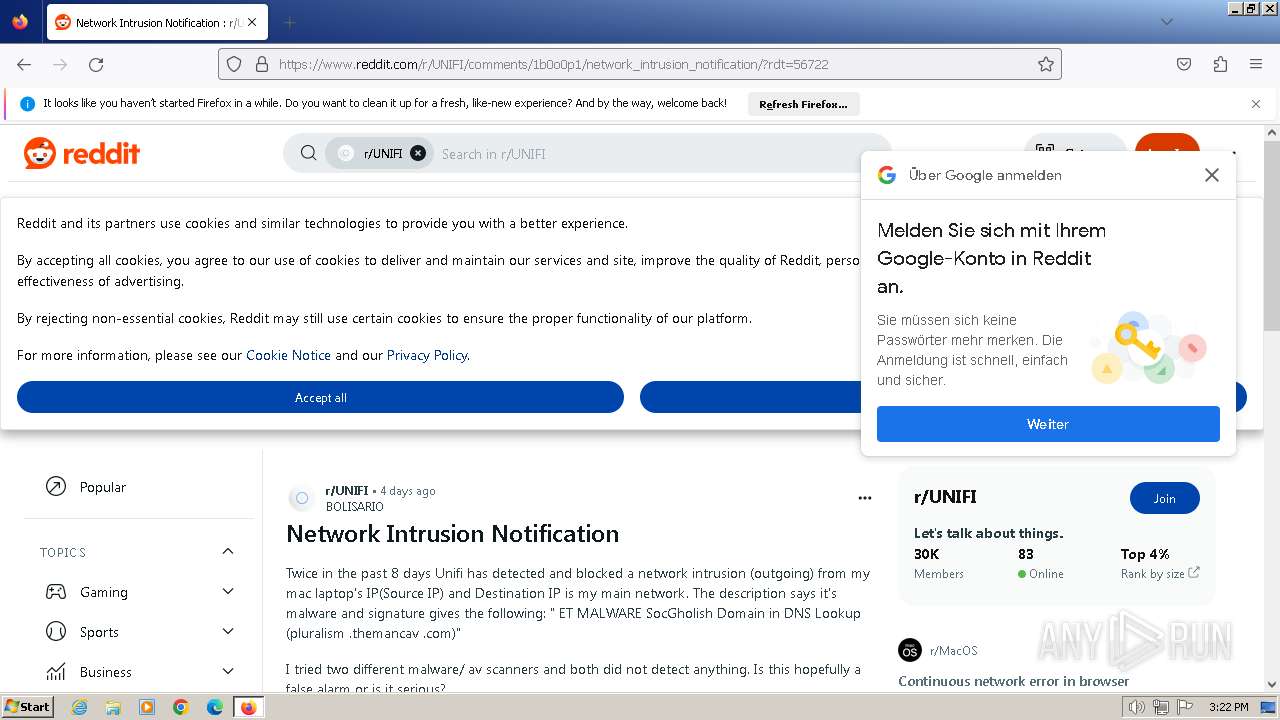Image resolution: width=1280 pixels, height=720 pixels.
Task: Open File Explorer from taskbar
Action: [x=113, y=707]
